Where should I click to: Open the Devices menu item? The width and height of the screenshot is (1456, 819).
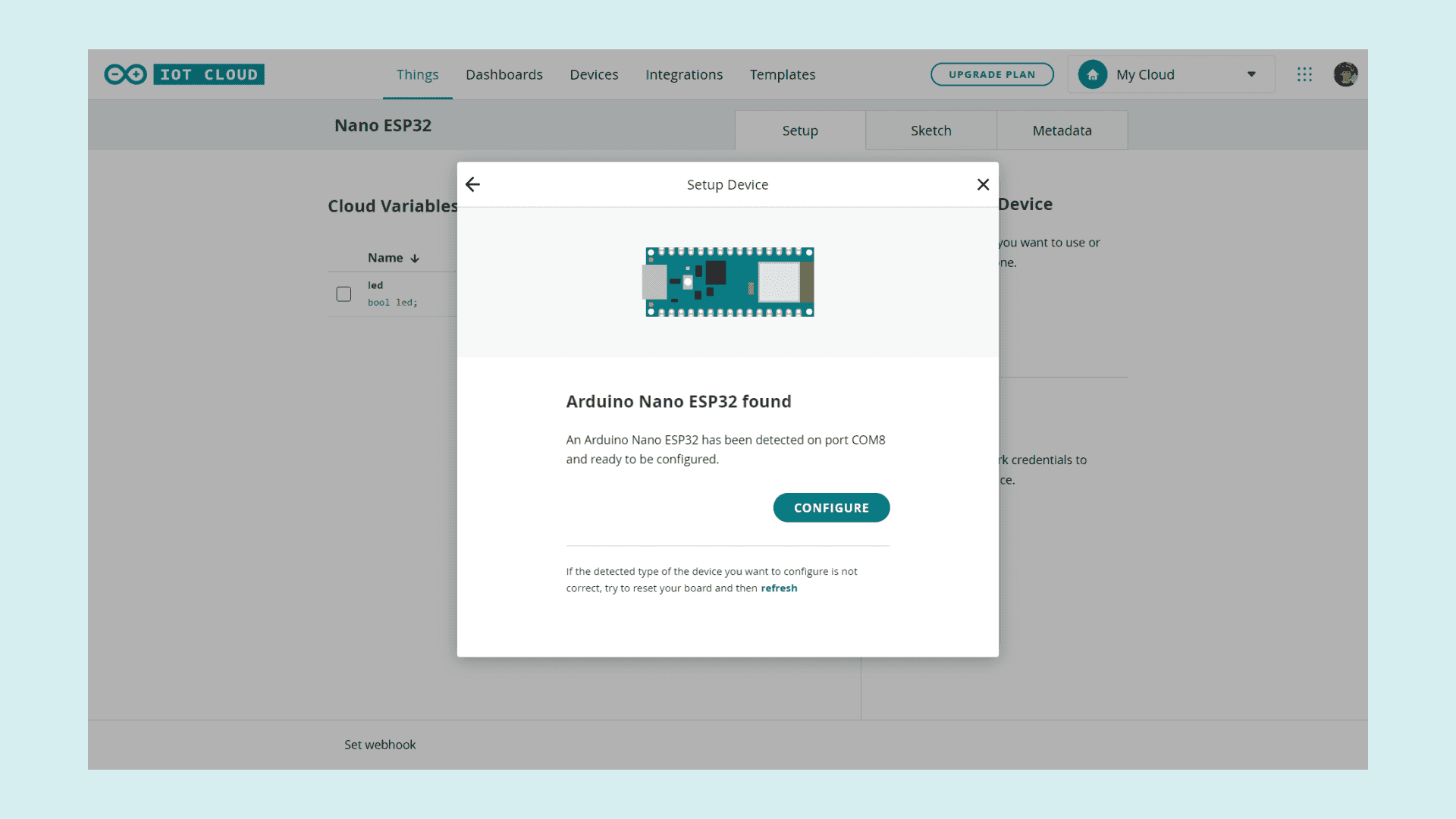(x=594, y=74)
